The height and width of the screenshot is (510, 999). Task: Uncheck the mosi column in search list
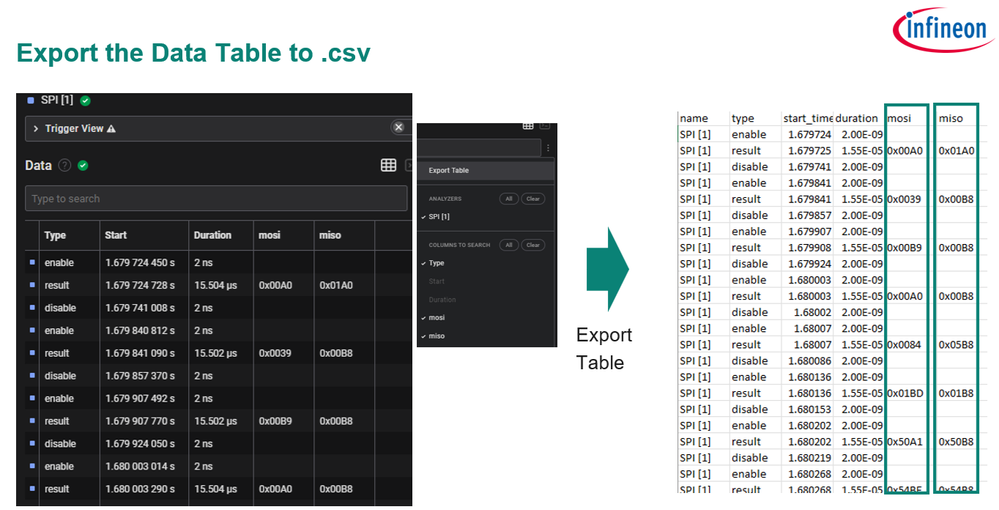437,317
